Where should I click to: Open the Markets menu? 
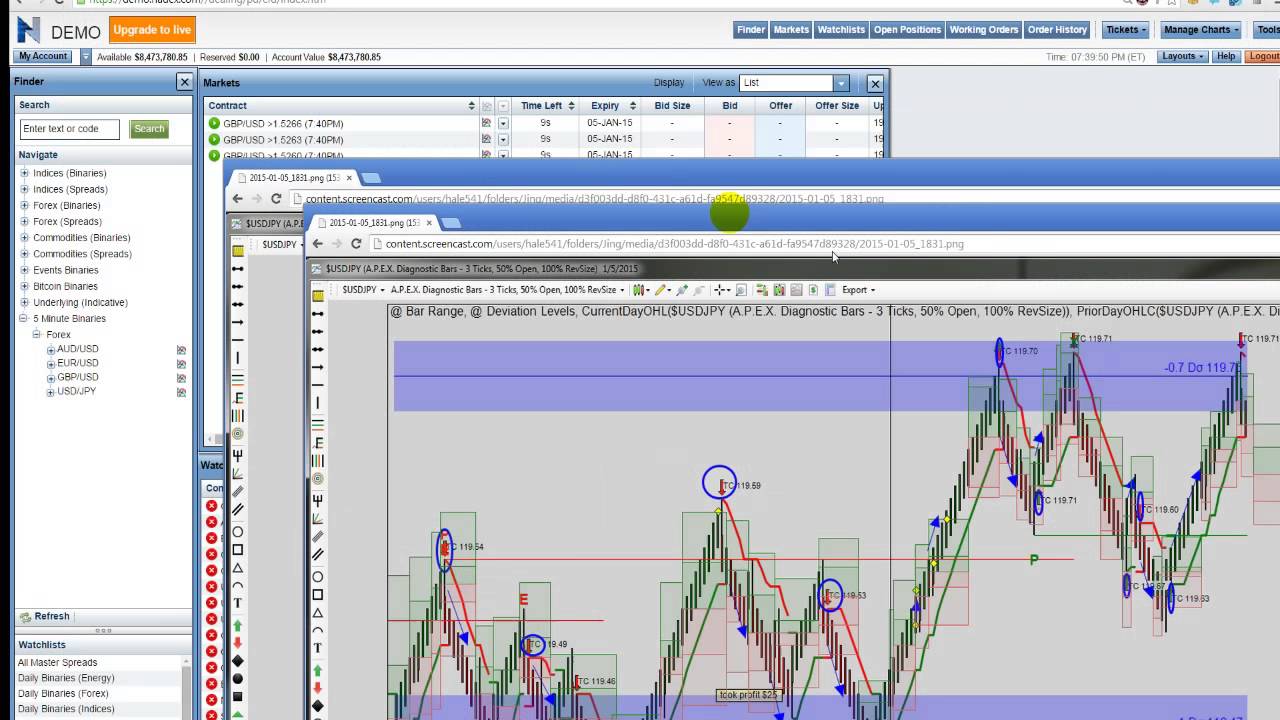[x=791, y=30]
